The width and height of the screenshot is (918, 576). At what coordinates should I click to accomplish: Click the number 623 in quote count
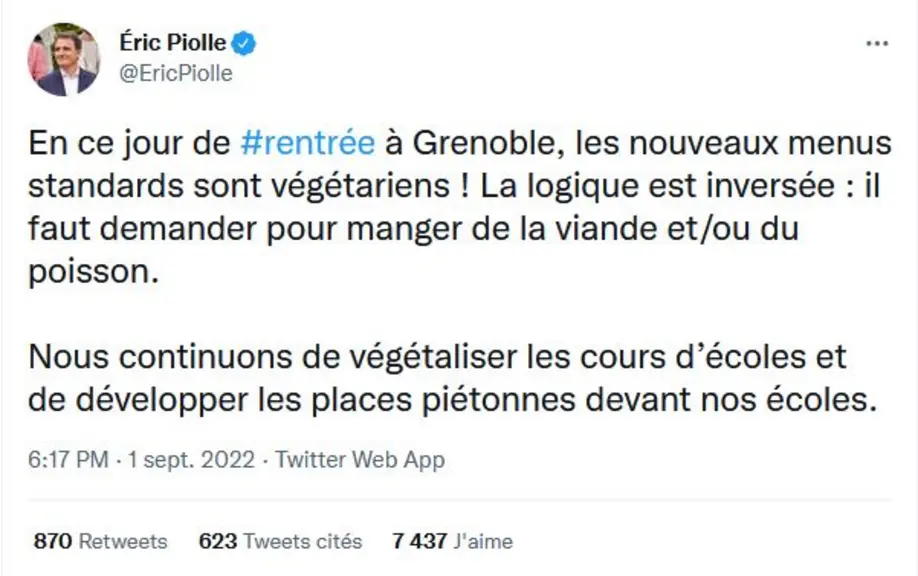coord(218,541)
